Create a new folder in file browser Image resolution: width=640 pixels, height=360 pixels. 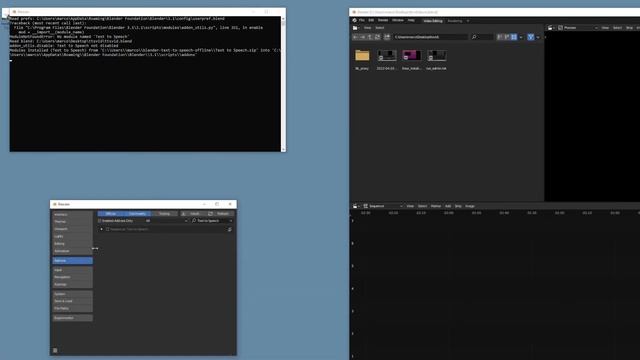(x=387, y=37)
